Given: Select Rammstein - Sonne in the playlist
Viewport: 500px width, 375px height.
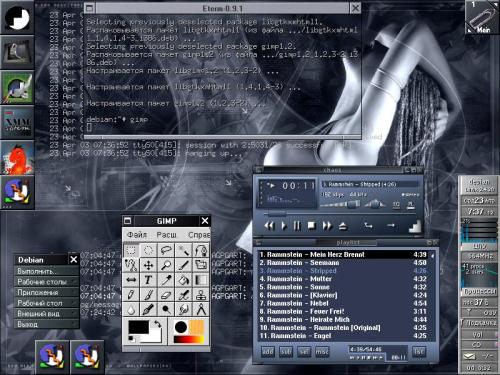Looking at the screenshot, I should pos(343,287).
